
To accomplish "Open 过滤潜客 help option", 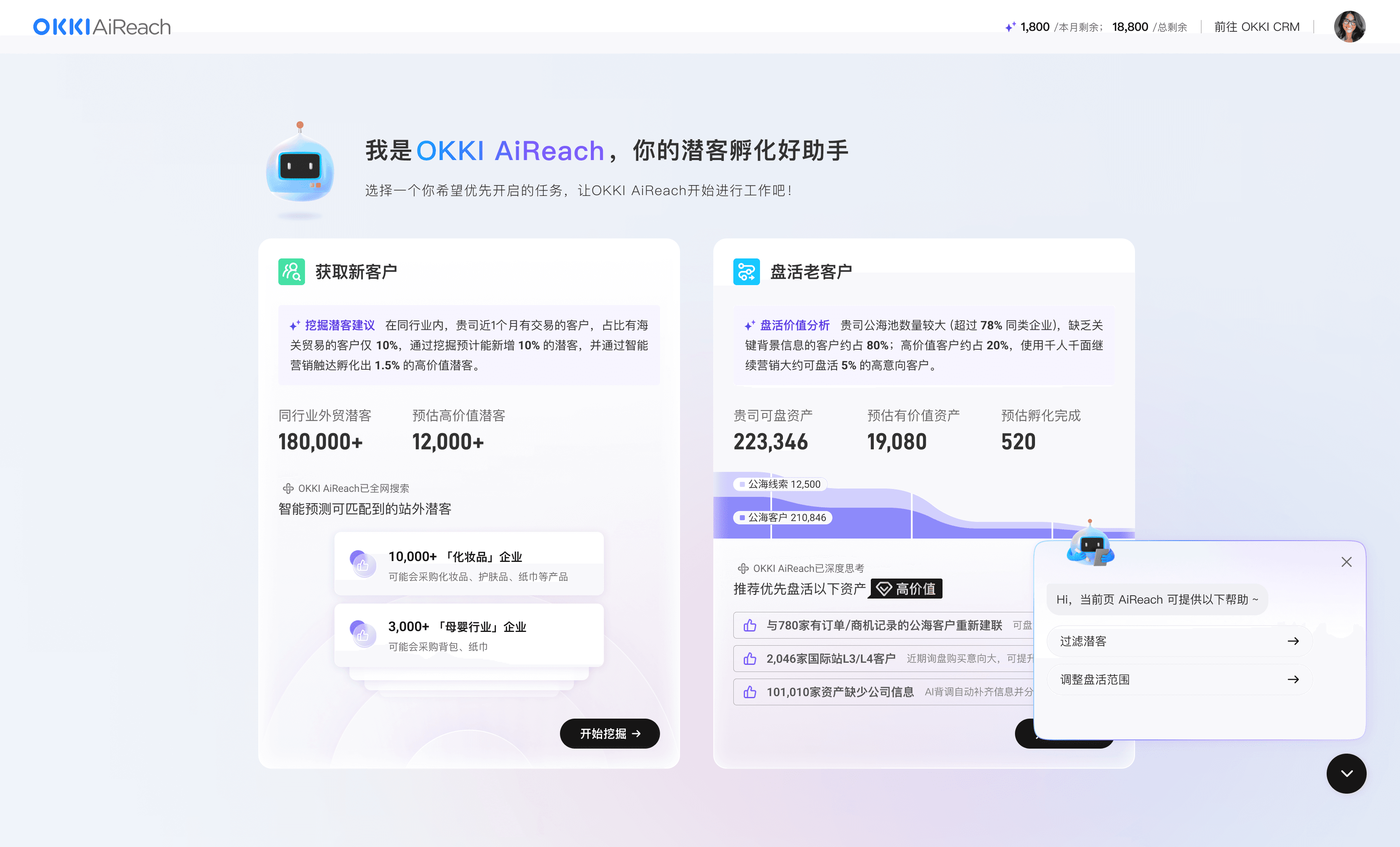I will [x=1179, y=641].
